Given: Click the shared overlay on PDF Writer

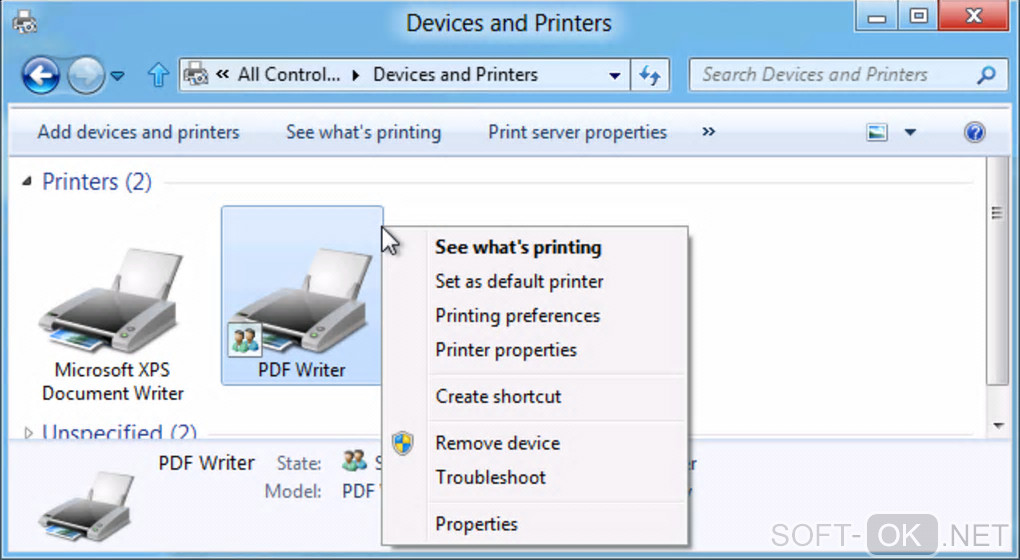Looking at the screenshot, I should point(245,340).
